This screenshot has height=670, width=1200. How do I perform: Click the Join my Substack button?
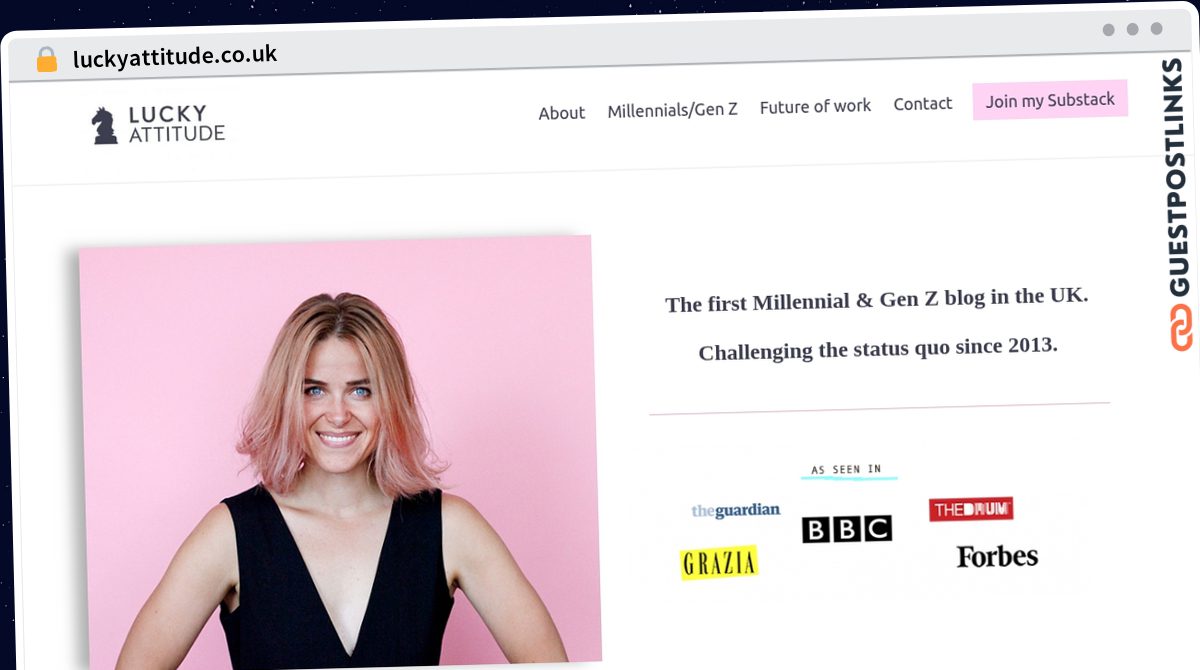1050,99
